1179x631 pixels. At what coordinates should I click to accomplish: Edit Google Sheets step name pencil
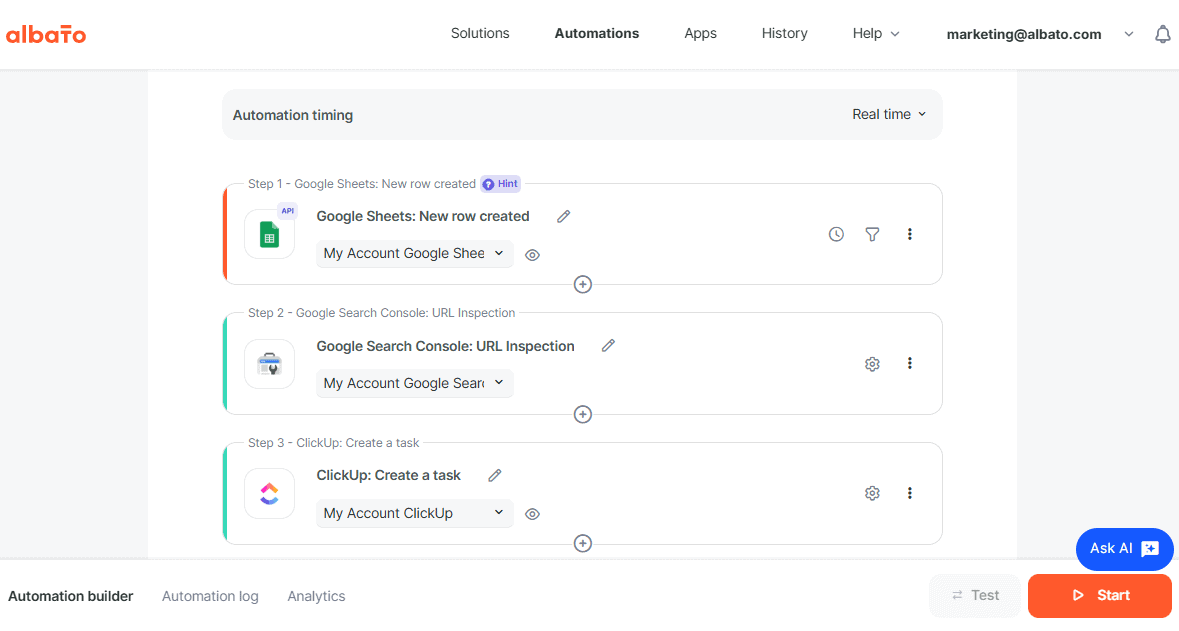coord(563,217)
